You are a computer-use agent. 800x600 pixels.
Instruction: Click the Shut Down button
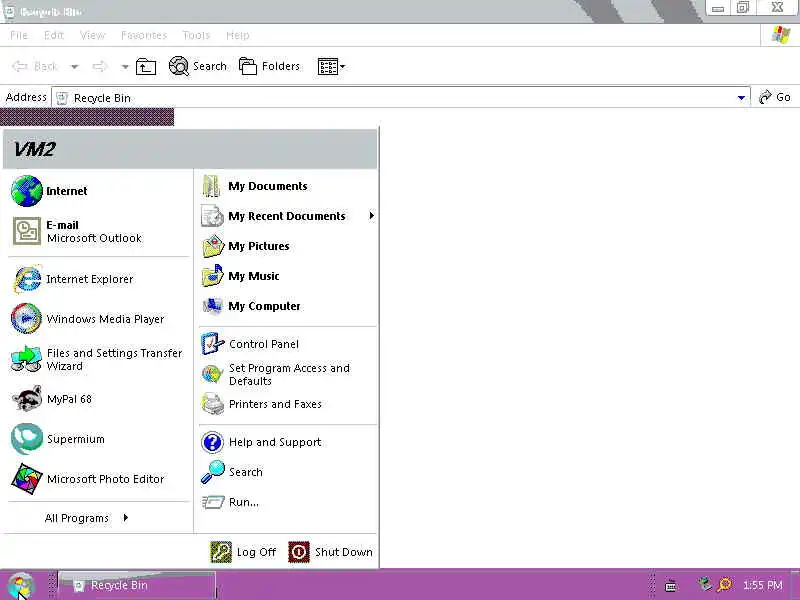[331, 552]
